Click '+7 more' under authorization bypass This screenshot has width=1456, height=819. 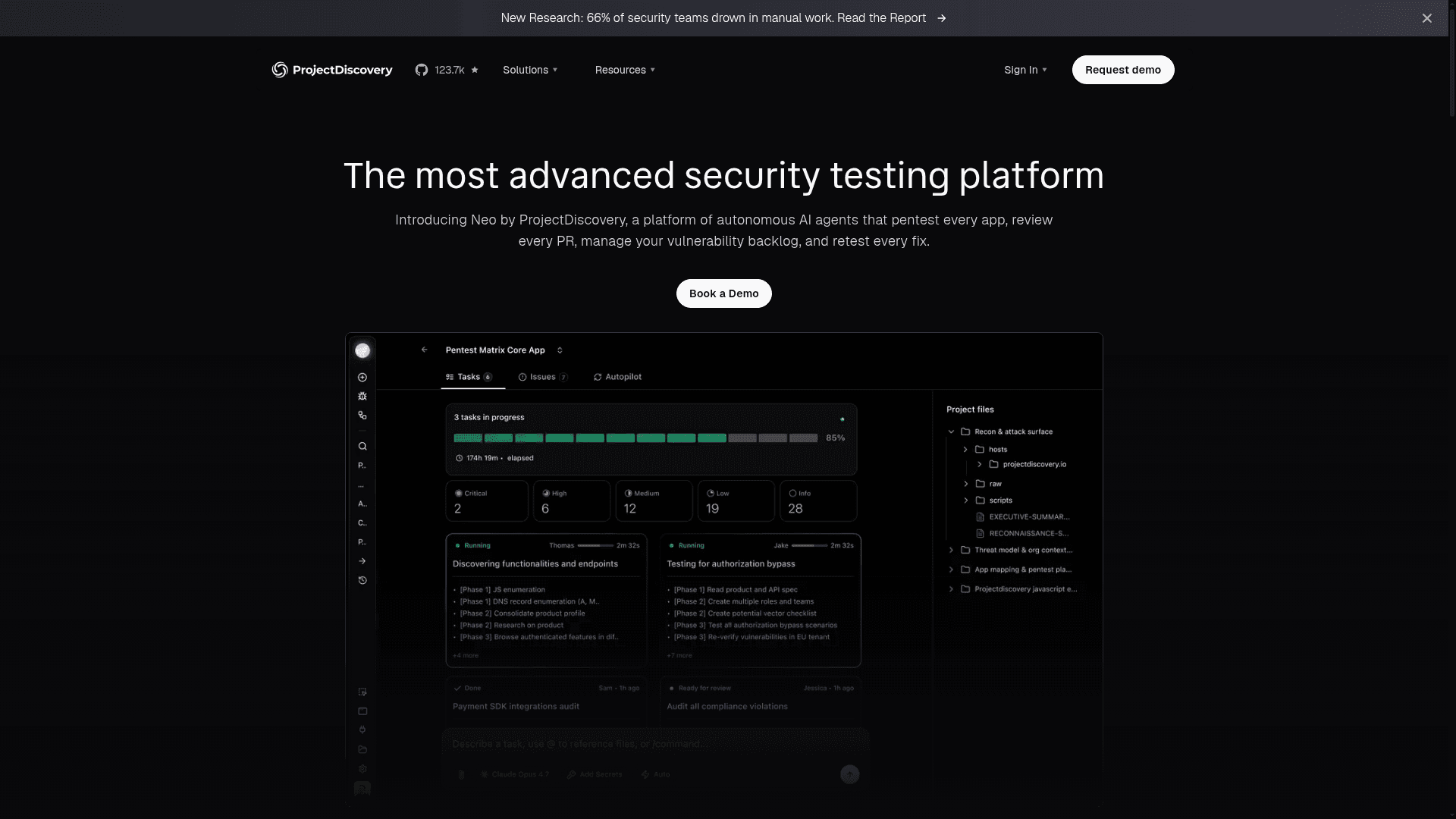click(x=679, y=655)
